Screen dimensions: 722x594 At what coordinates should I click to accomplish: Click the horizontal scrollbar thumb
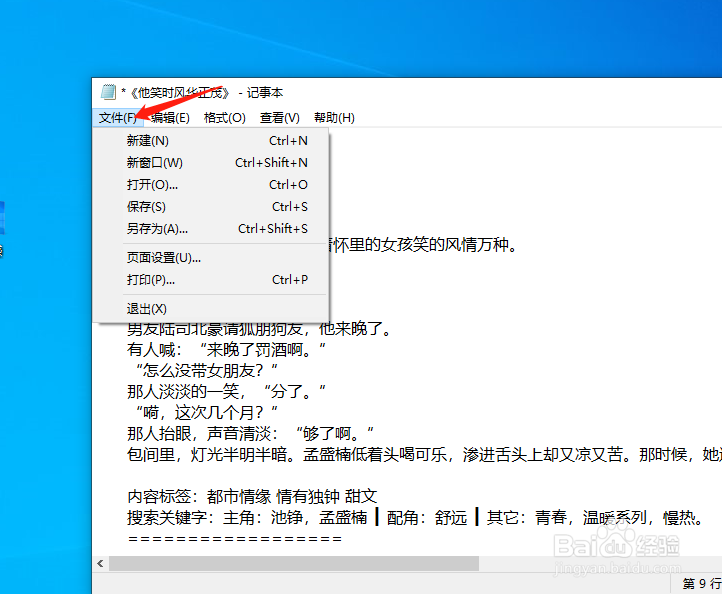coord(294,563)
